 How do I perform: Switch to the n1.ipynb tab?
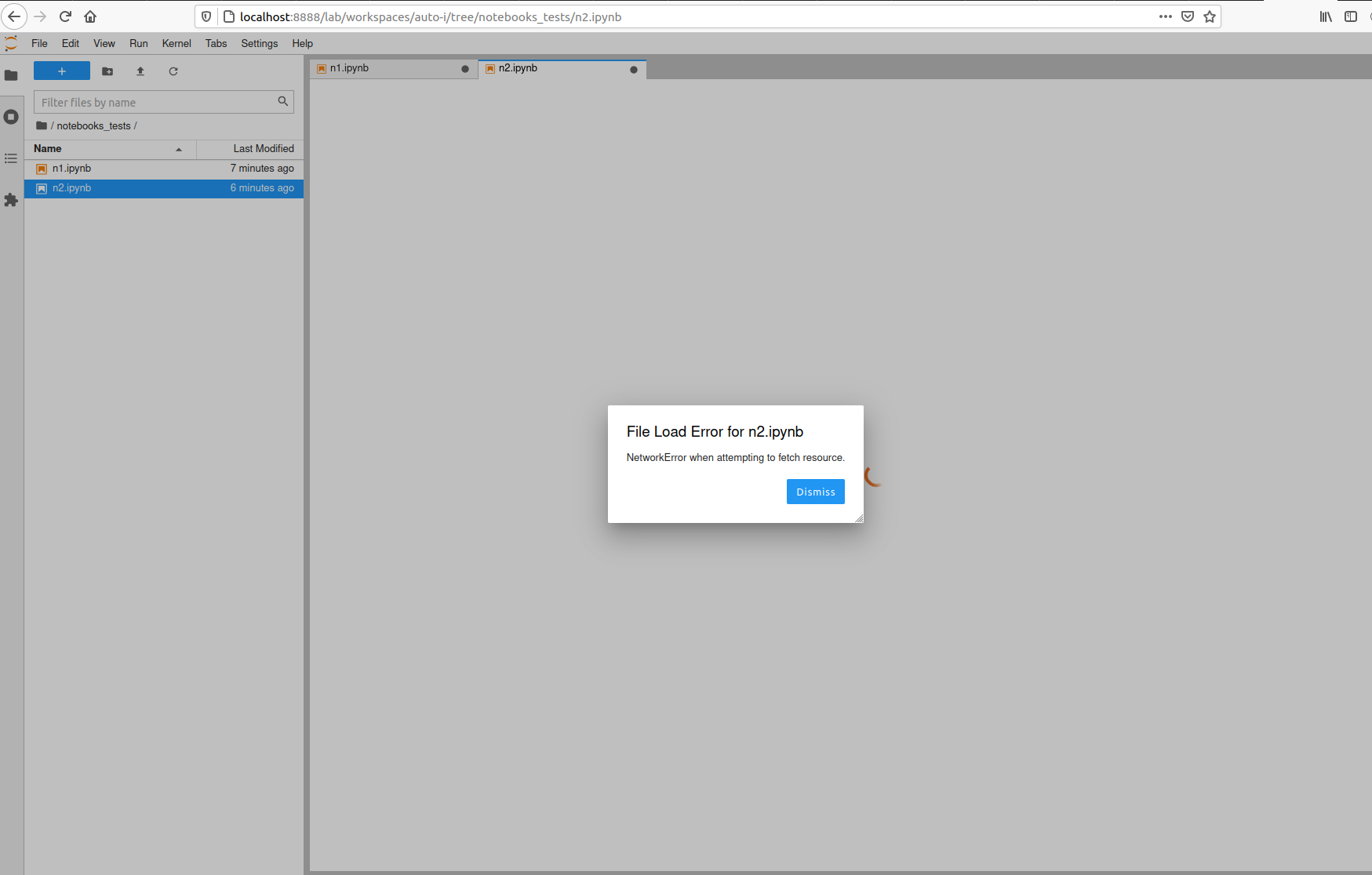[349, 68]
